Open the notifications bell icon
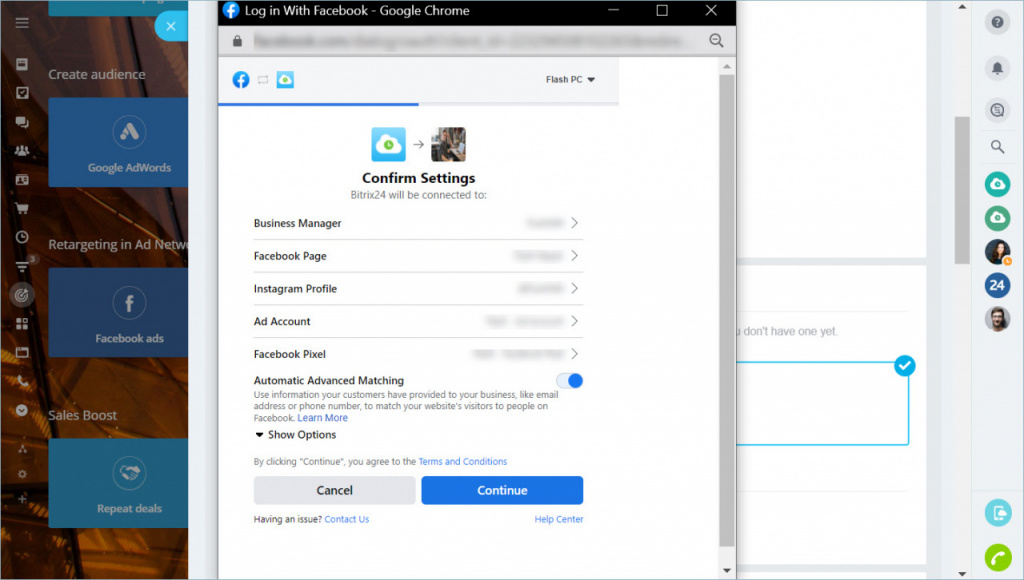The height and width of the screenshot is (580, 1024). [x=997, y=68]
